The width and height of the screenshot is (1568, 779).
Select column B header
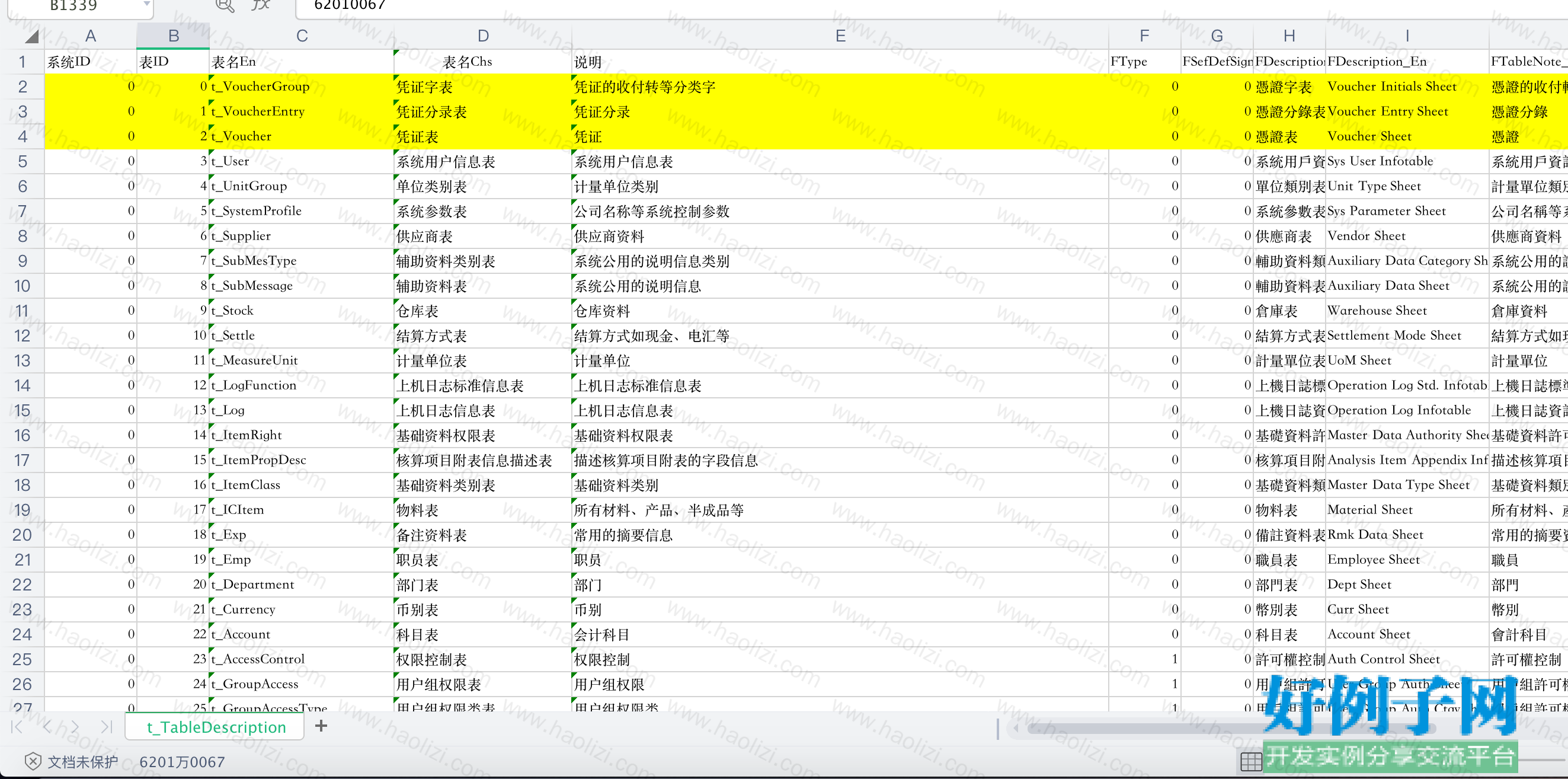tap(174, 37)
